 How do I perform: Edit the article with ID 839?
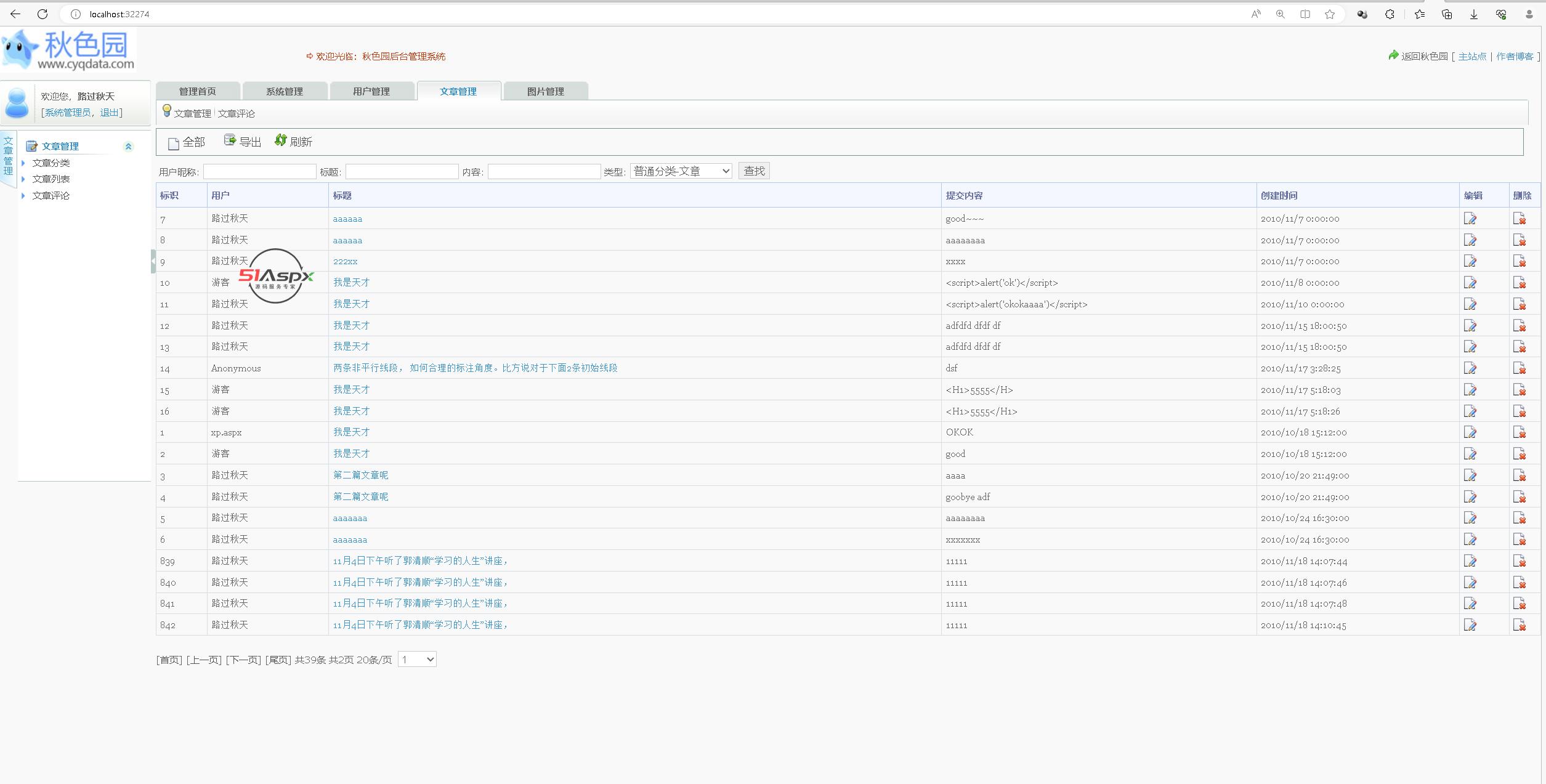1470,561
